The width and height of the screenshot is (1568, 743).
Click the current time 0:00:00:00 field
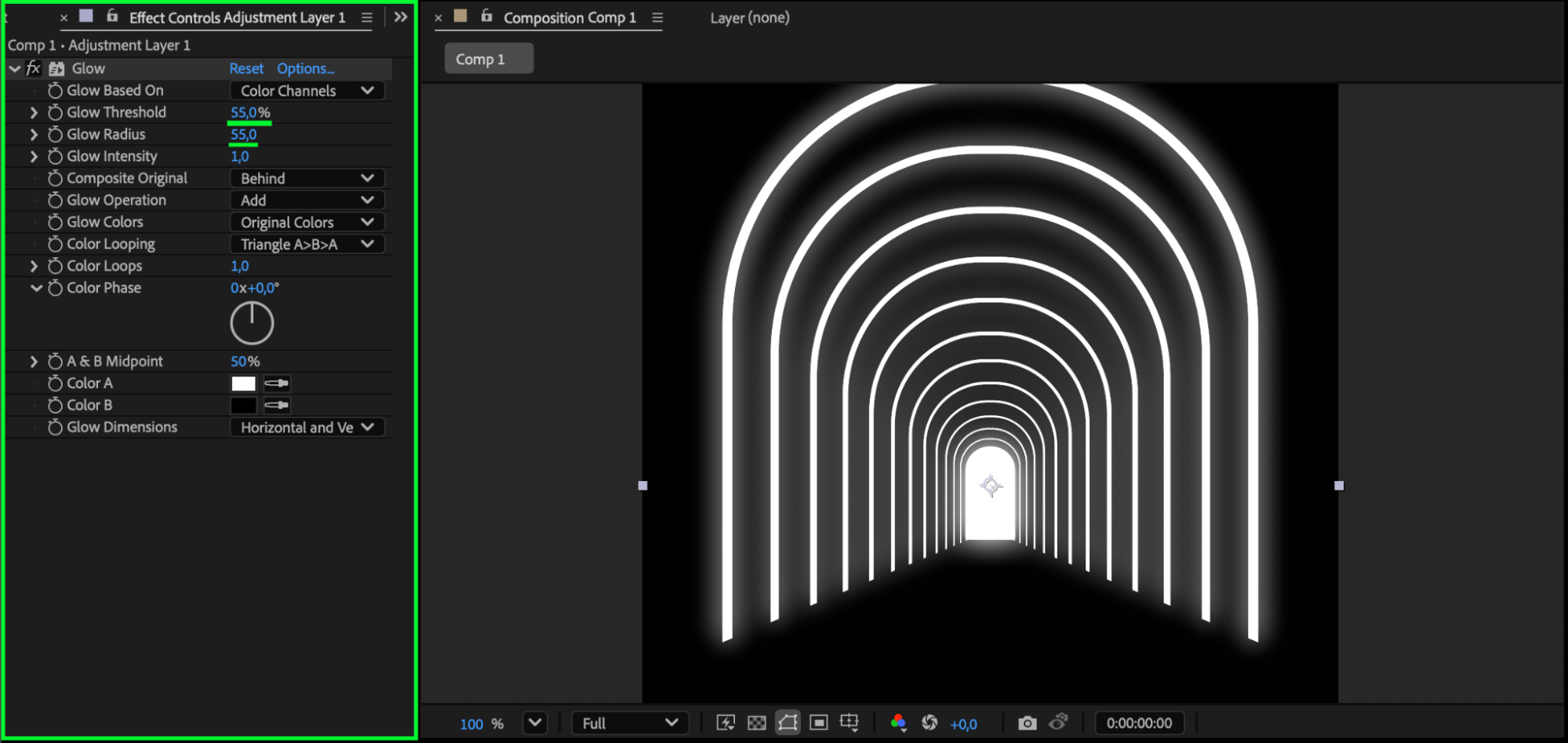(1139, 723)
